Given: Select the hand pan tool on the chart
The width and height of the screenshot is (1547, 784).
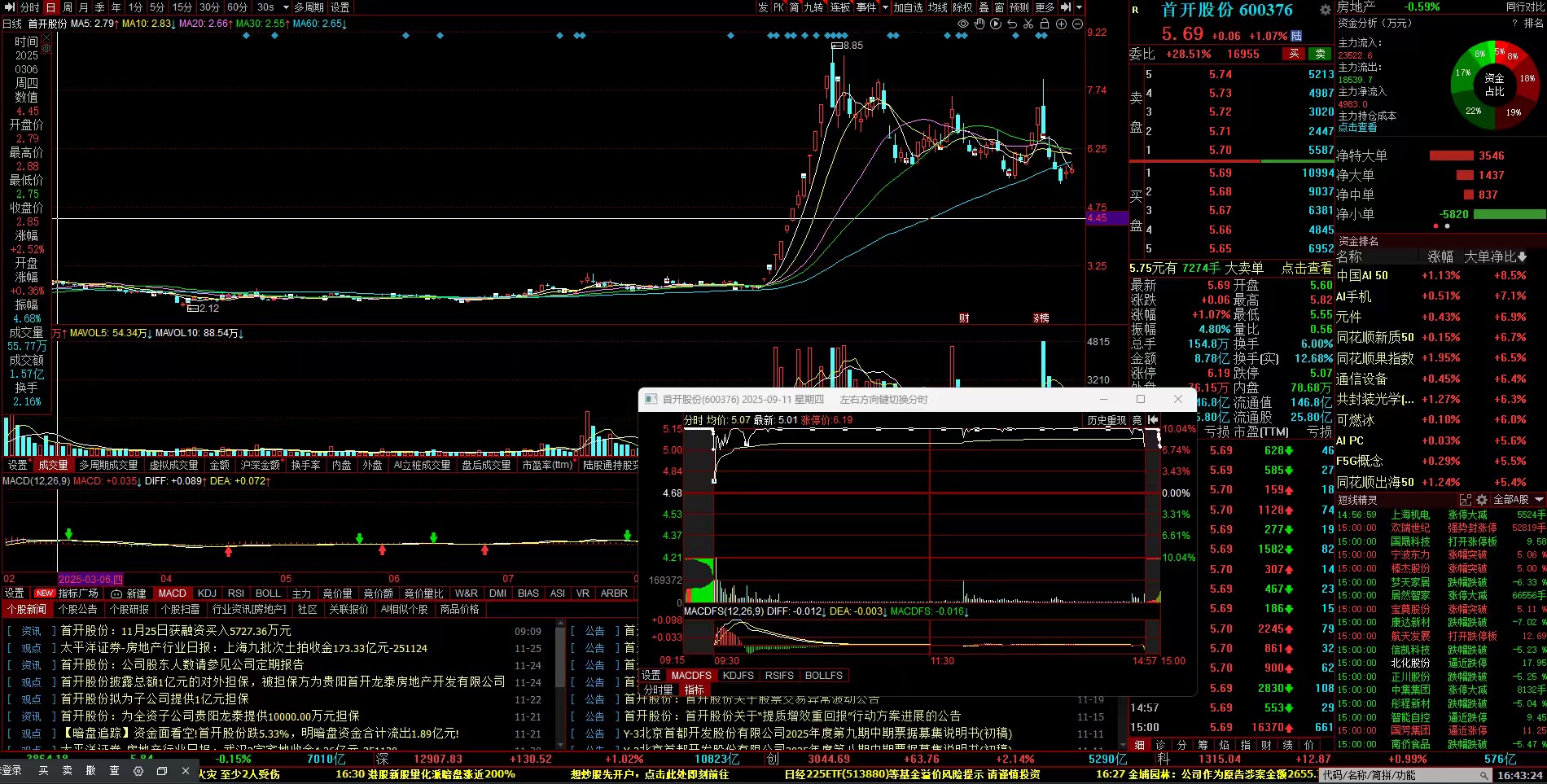Looking at the screenshot, I should click(x=979, y=24).
